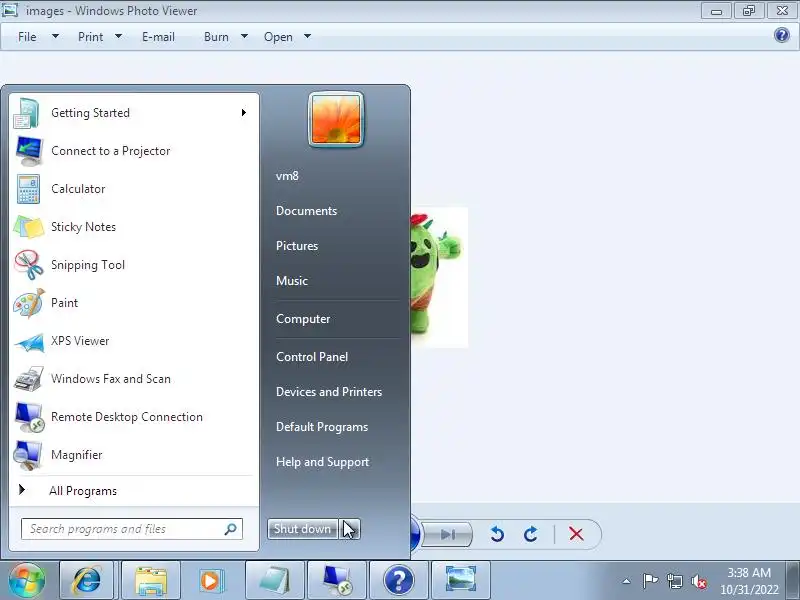
Task: Launch Windows Fax and Scan icon
Action: [29, 379]
